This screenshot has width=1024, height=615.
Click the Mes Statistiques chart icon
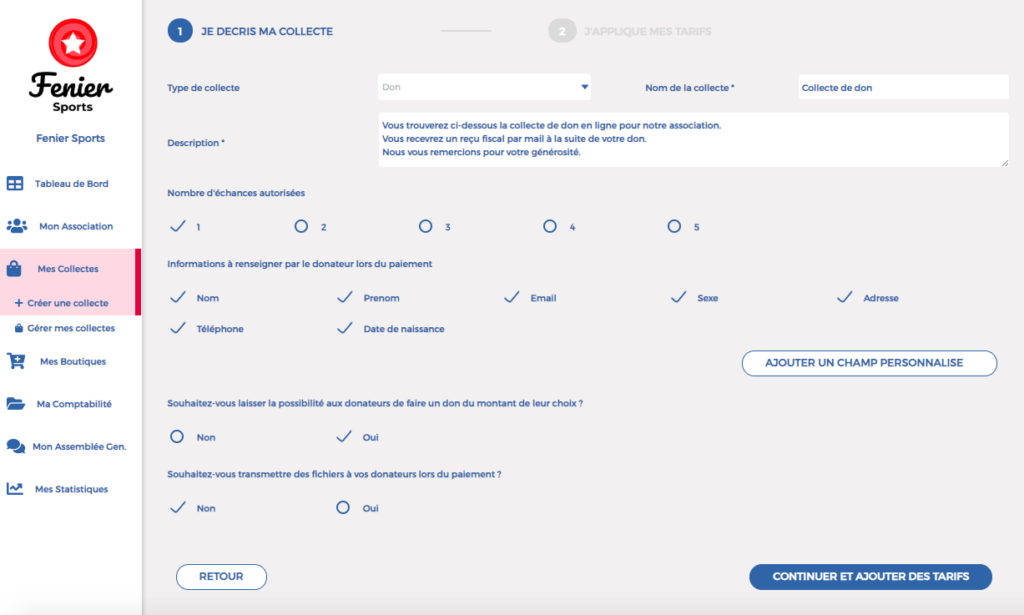[15, 488]
